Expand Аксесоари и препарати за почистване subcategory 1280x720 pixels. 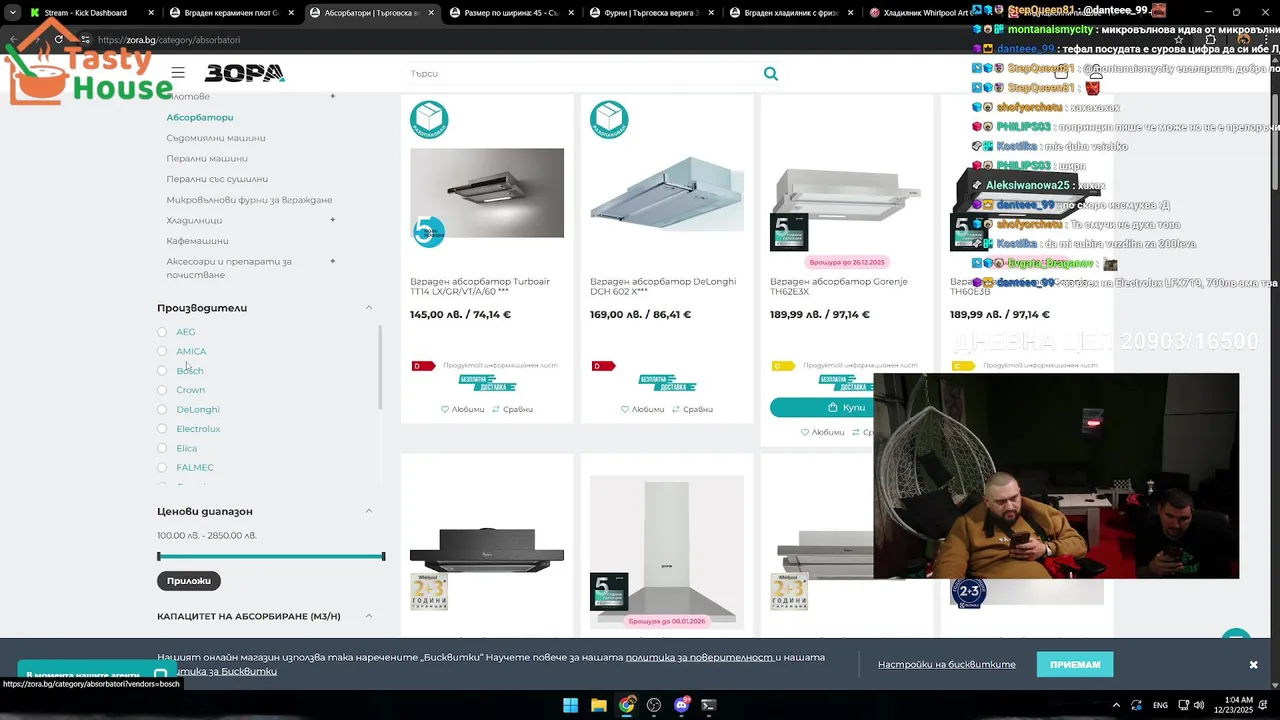(333, 261)
